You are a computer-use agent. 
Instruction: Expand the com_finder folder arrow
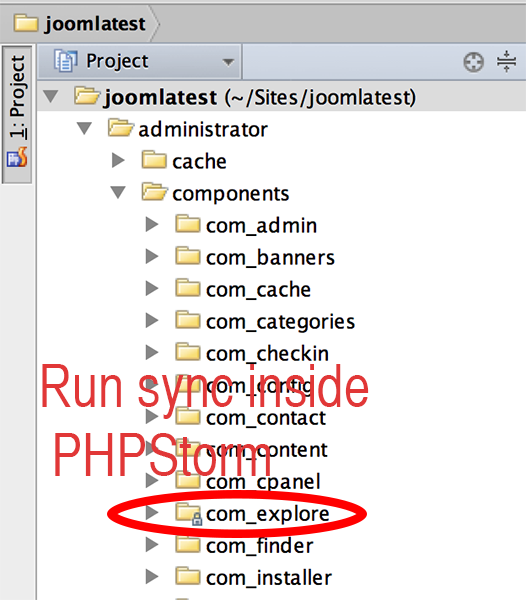pyautogui.click(x=152, y=545)
